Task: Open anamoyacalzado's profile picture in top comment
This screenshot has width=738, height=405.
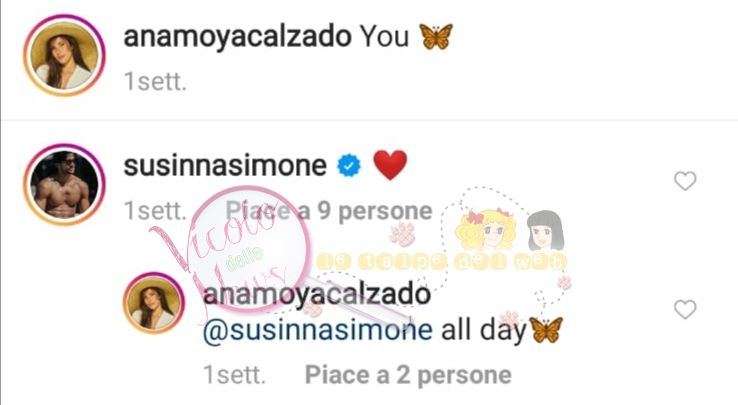Action: click(x=64, y=55)
